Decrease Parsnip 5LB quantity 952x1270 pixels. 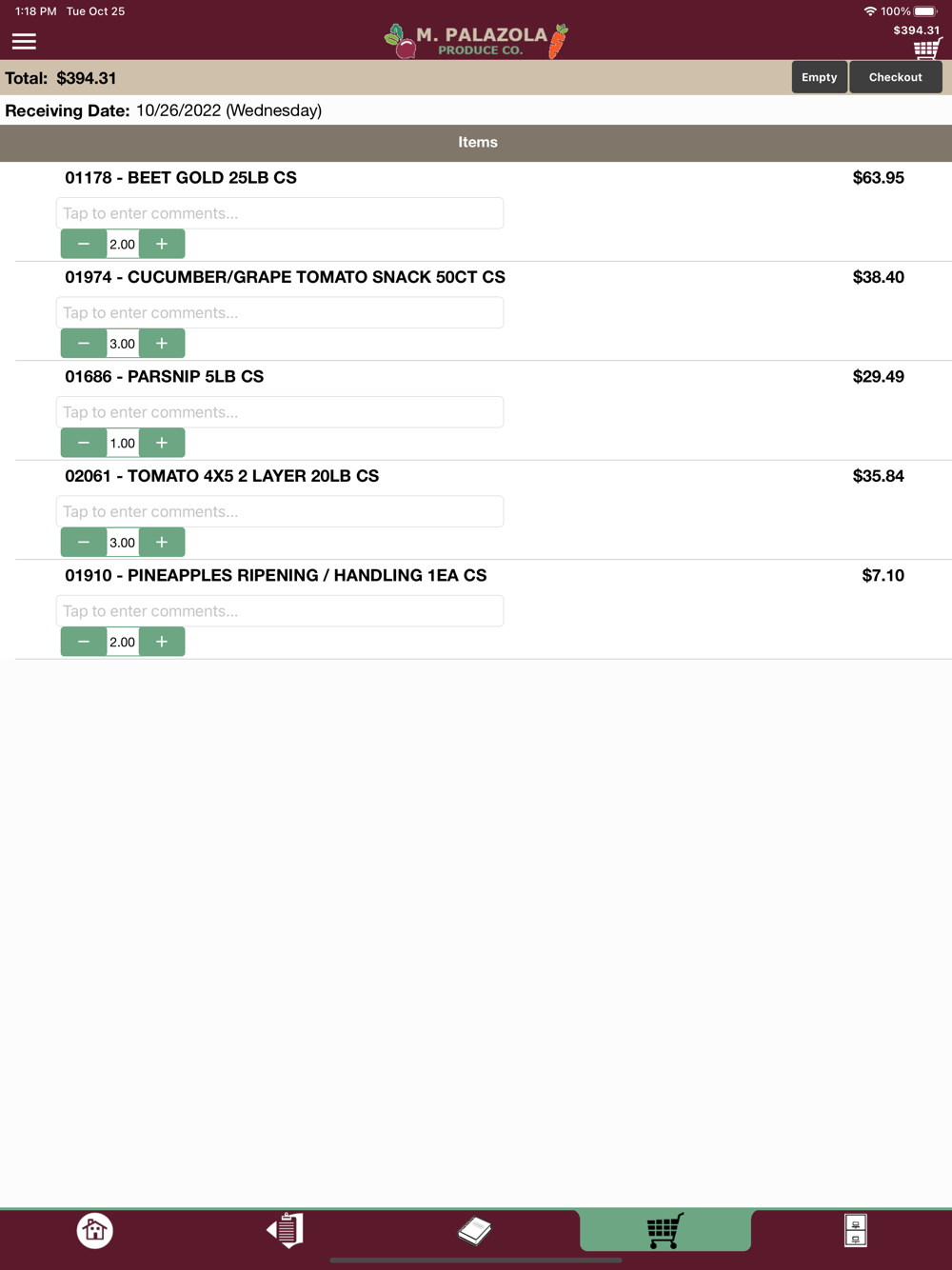(84, 443)
